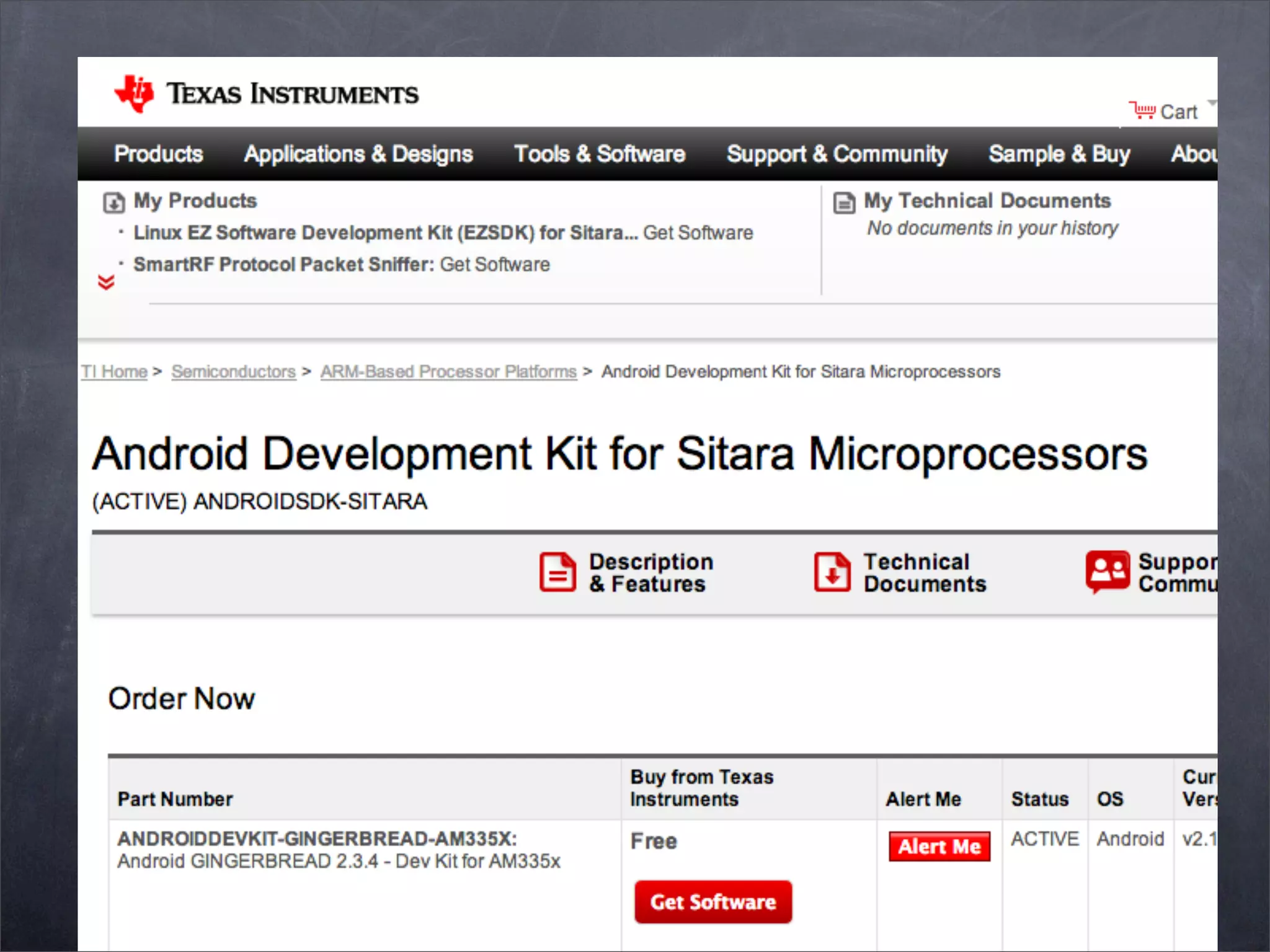The width and height of the screenshot is (1270, 952).
Task: Open the Products menu
Action: [x=159, y=154]
